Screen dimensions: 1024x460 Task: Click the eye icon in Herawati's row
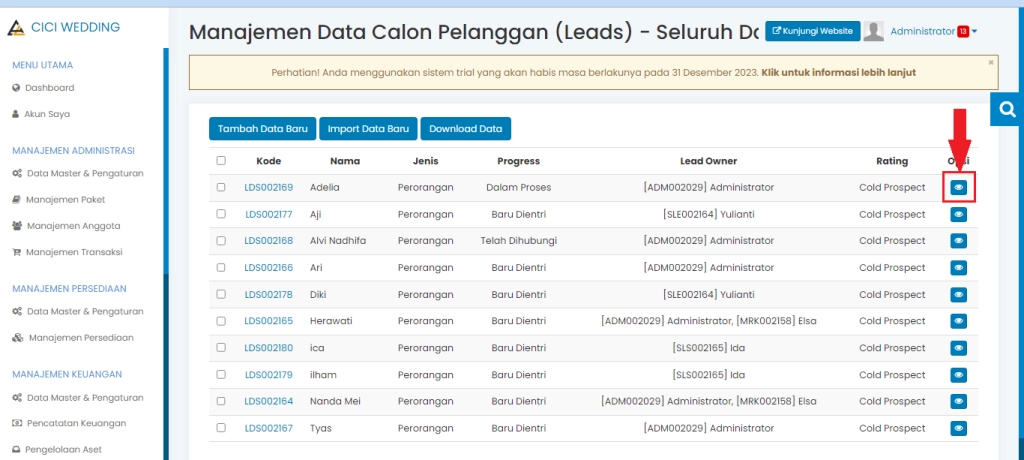958,321
